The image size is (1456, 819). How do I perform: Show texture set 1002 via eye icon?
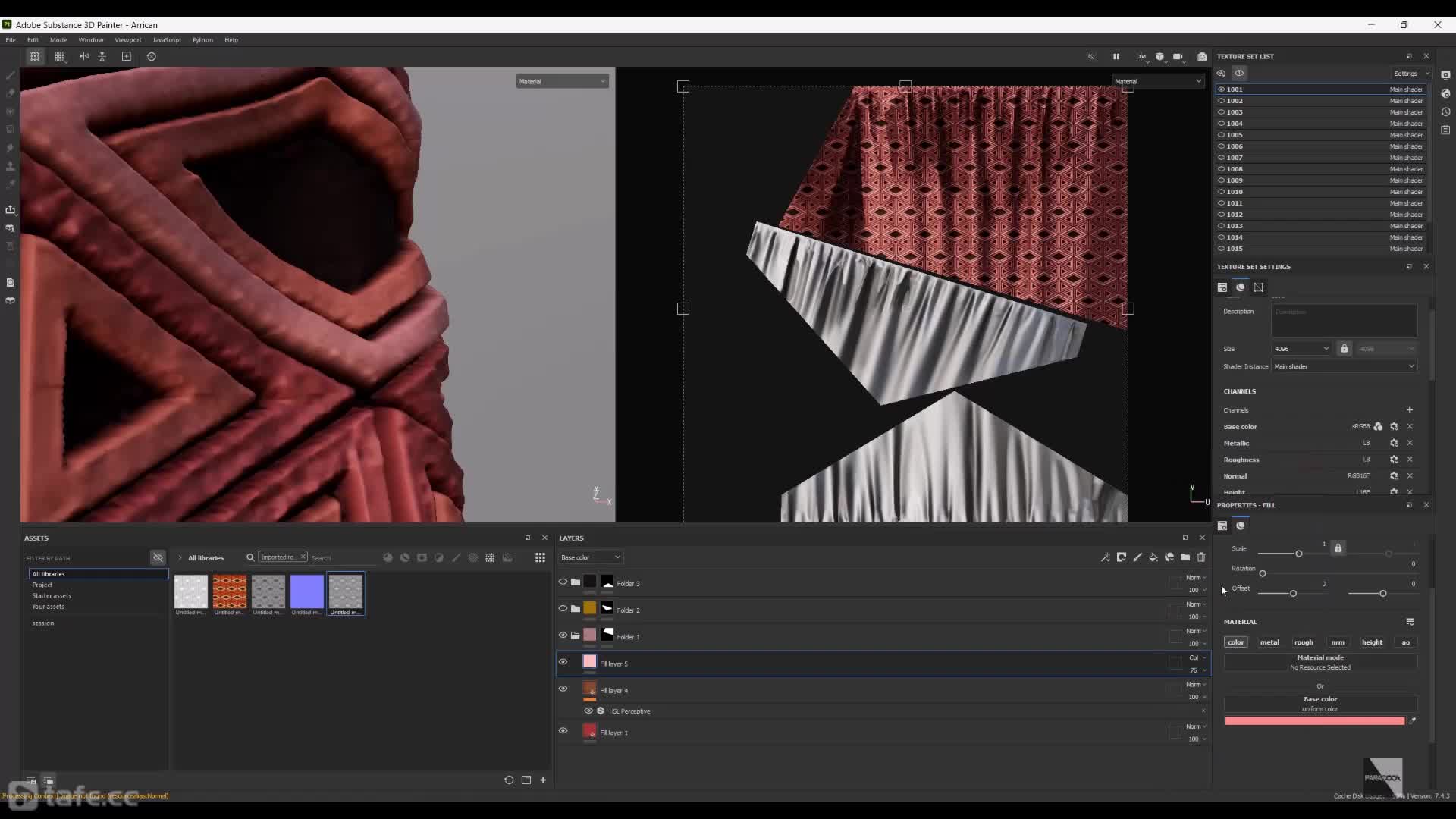pos(1221,101)
